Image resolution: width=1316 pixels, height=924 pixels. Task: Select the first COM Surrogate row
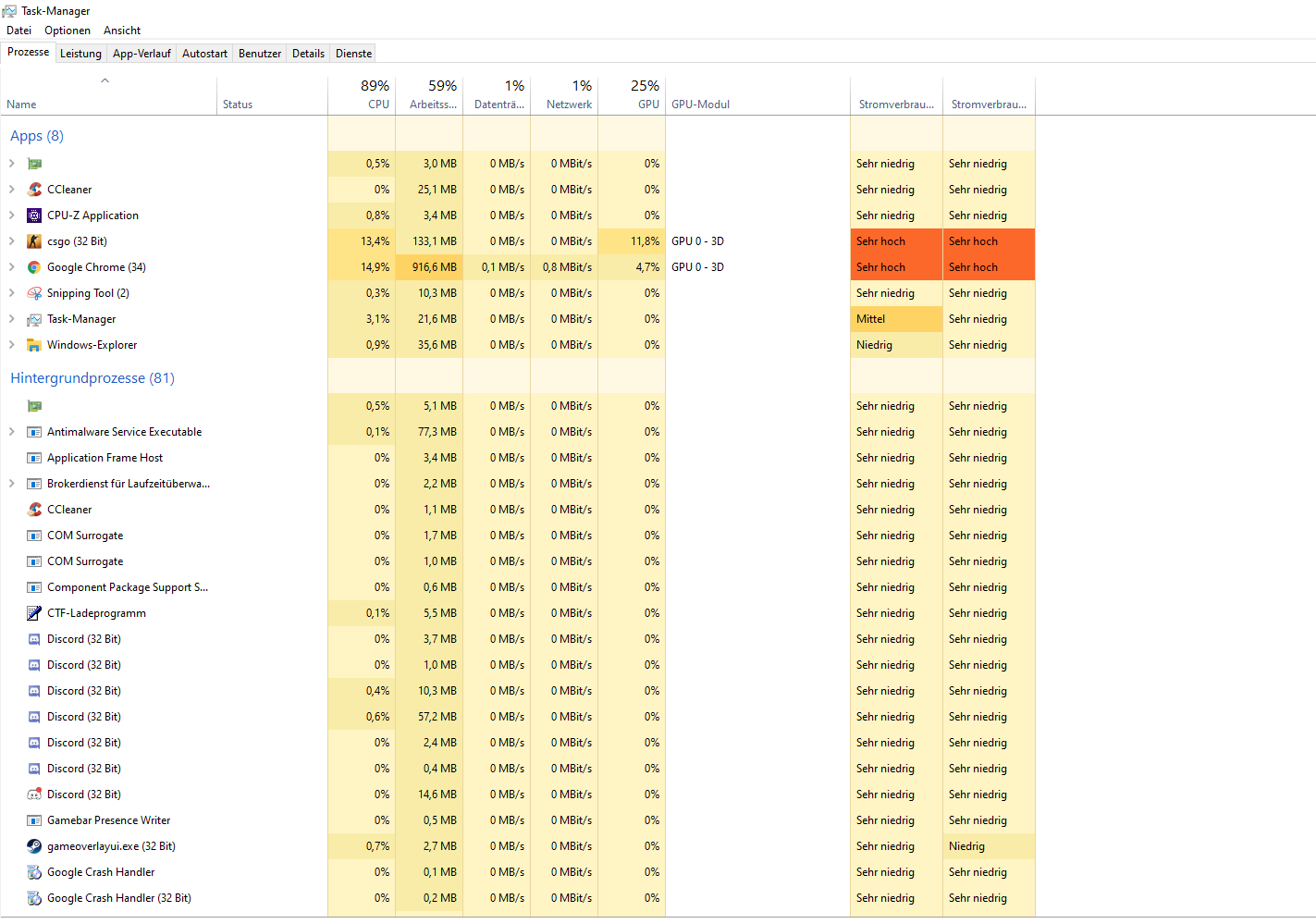click(518, 536)
